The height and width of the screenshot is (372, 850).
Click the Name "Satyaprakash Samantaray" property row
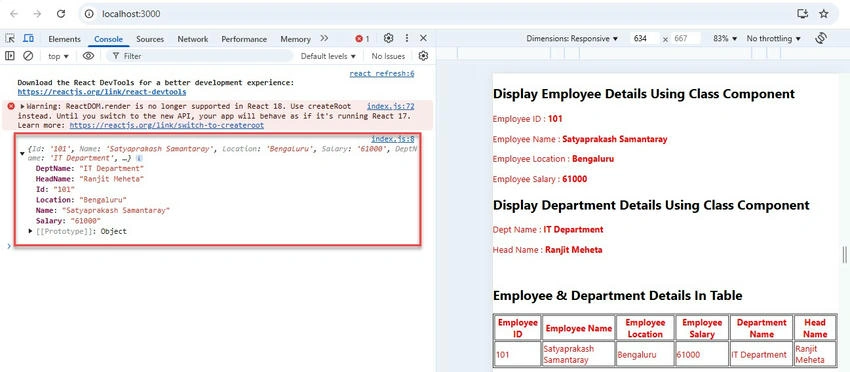click(103, 210)
